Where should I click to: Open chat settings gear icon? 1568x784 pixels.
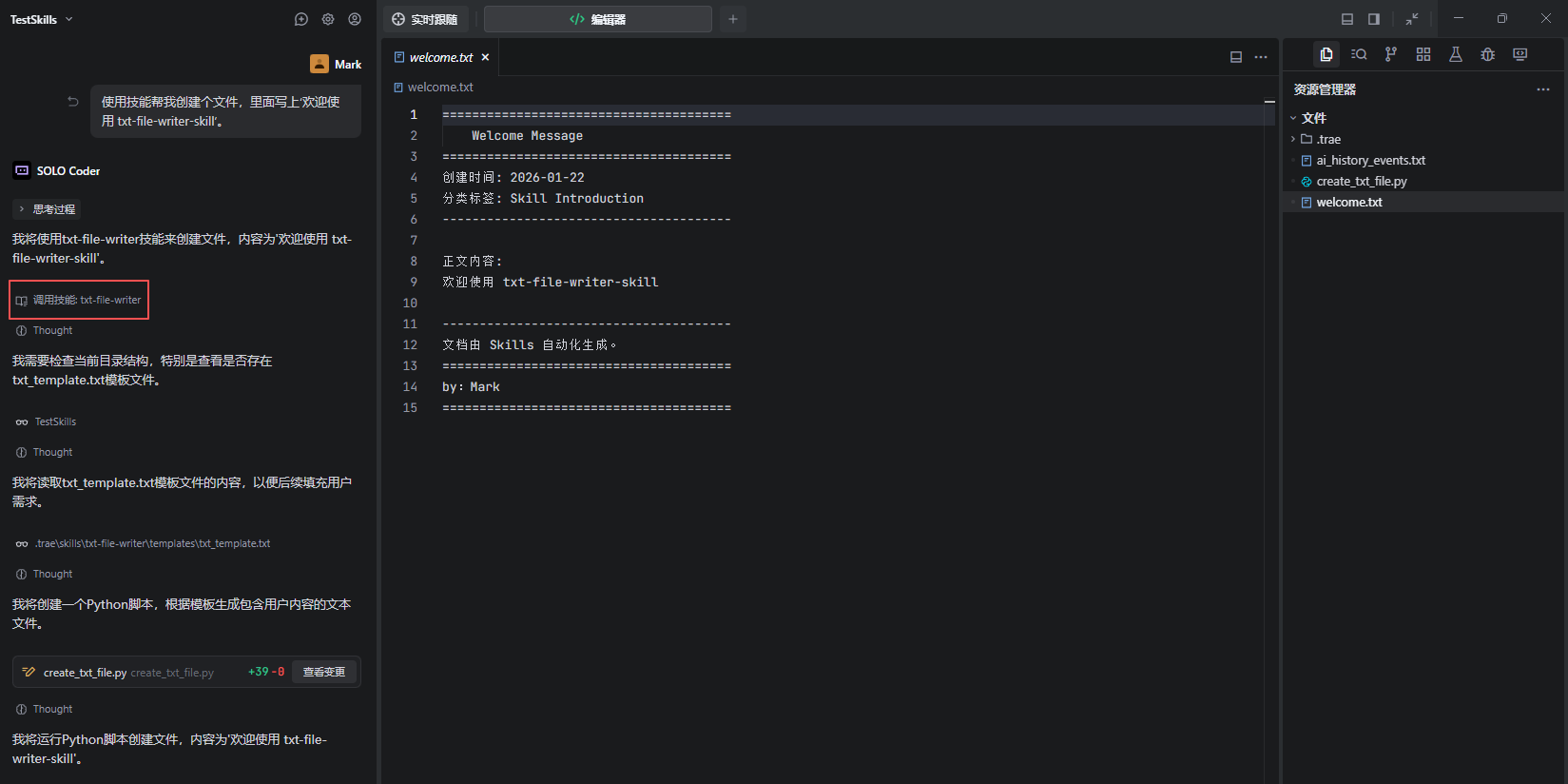(x=328, y=19)
